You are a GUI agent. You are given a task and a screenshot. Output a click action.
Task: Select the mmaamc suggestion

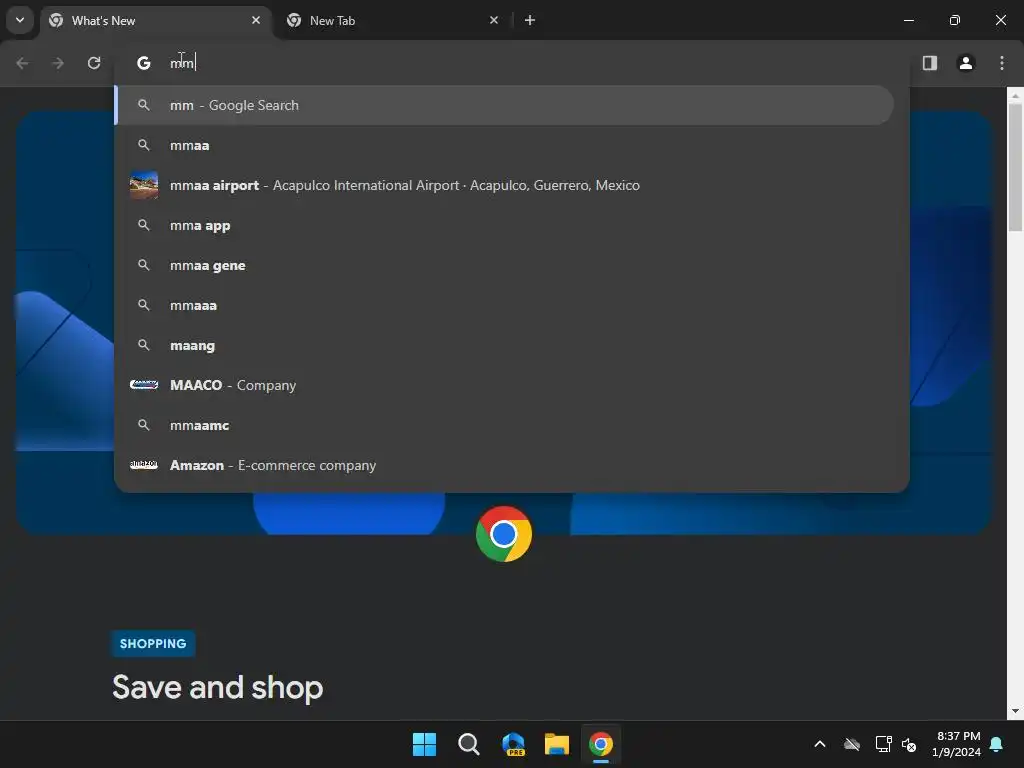click(x=504, y=425)
